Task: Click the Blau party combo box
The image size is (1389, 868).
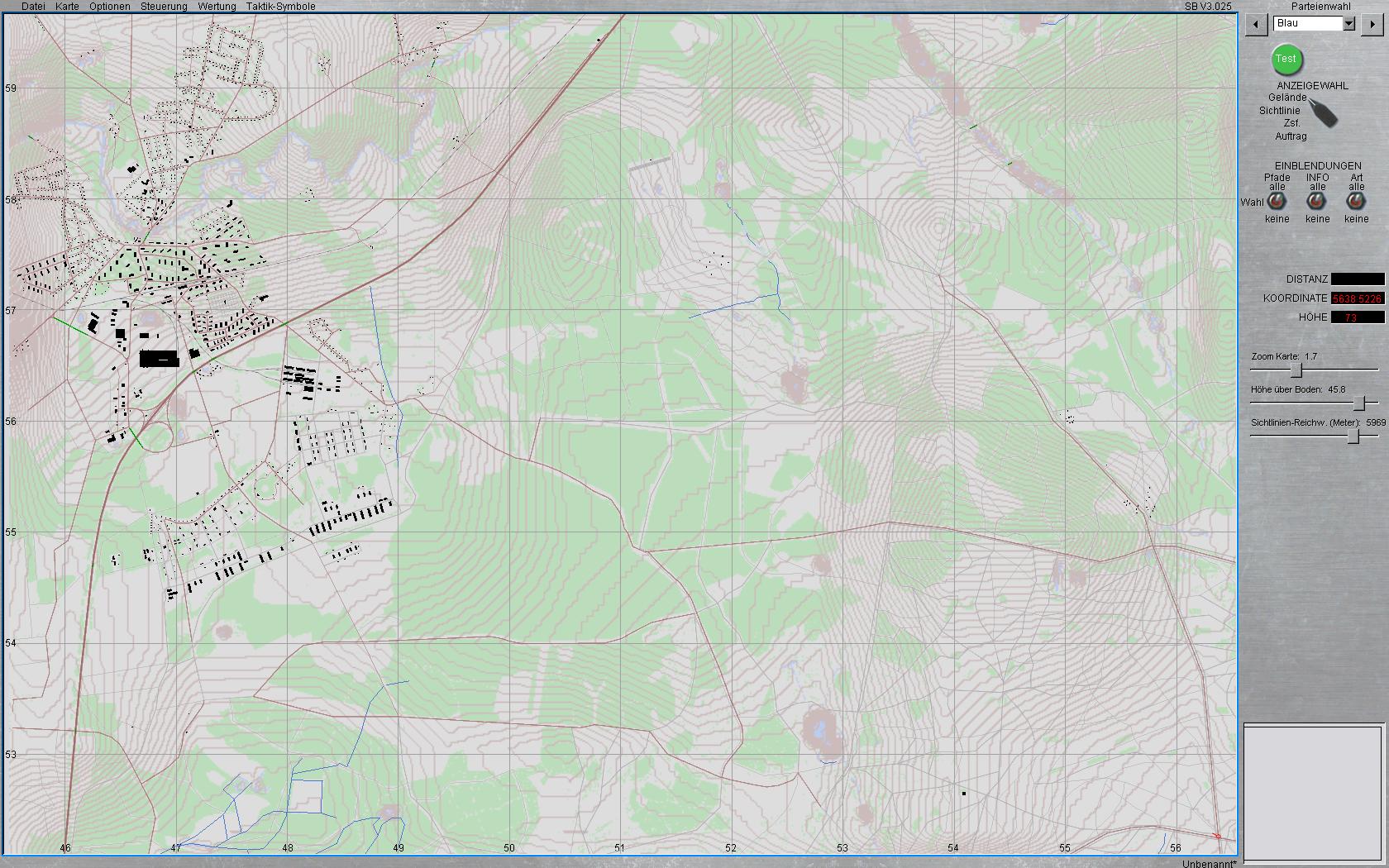Action: click(x=1308, y=24)
